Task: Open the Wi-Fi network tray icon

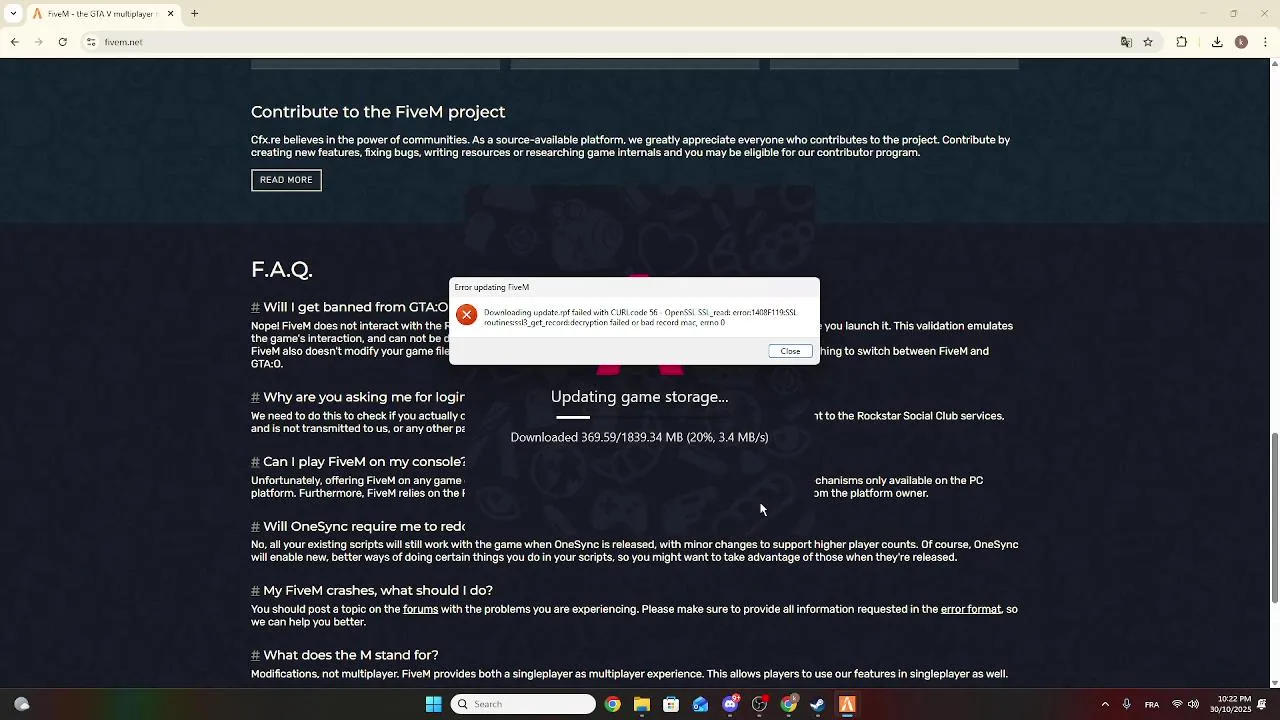Action: pos(1177,704)
